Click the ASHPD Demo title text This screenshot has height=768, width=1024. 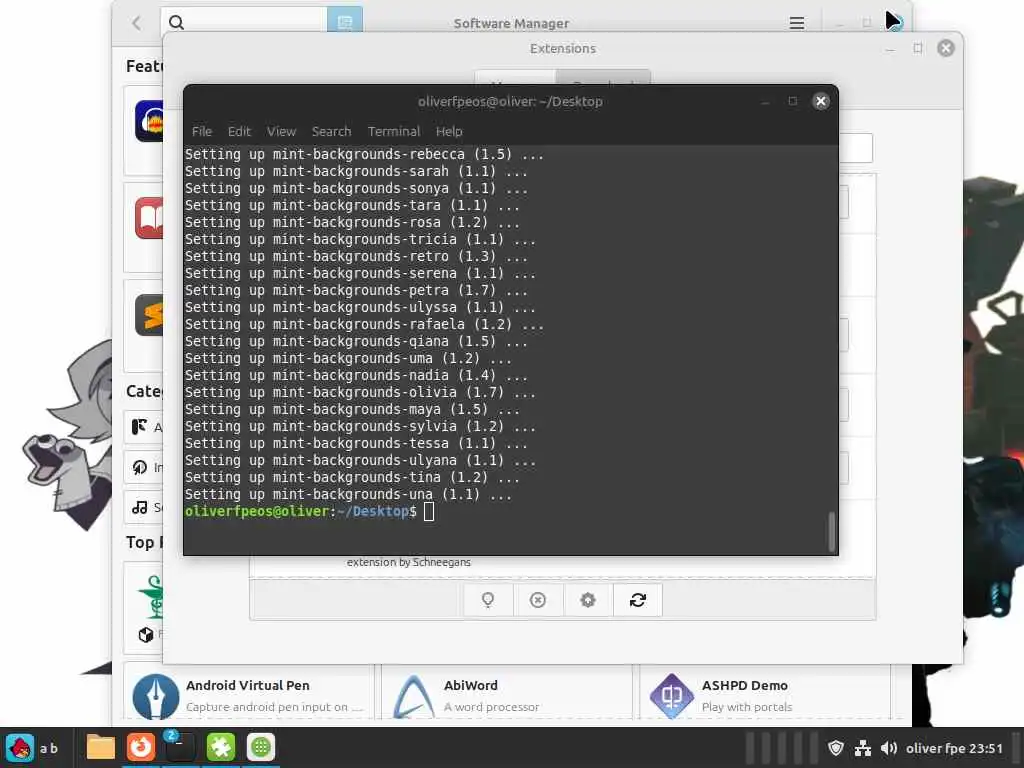pyautogui.click(x=744, y=685)
